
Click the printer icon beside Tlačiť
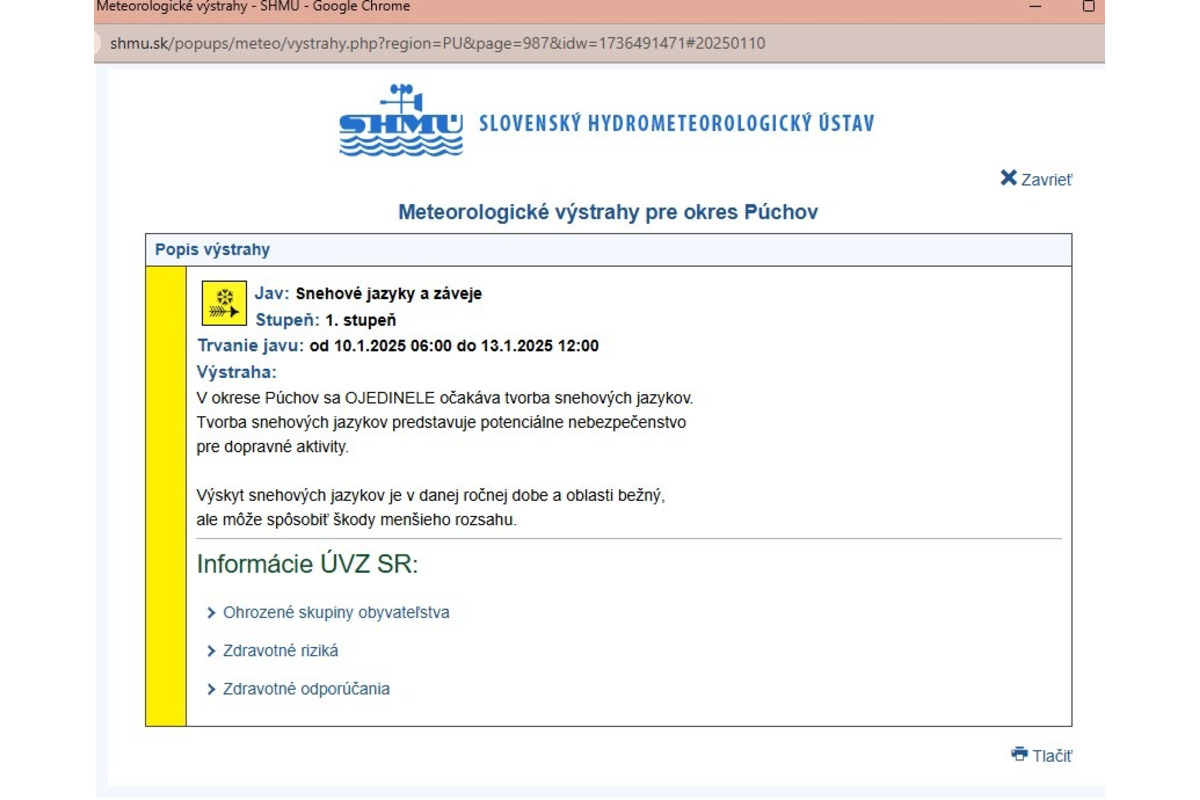click(x=1019, y=754)
